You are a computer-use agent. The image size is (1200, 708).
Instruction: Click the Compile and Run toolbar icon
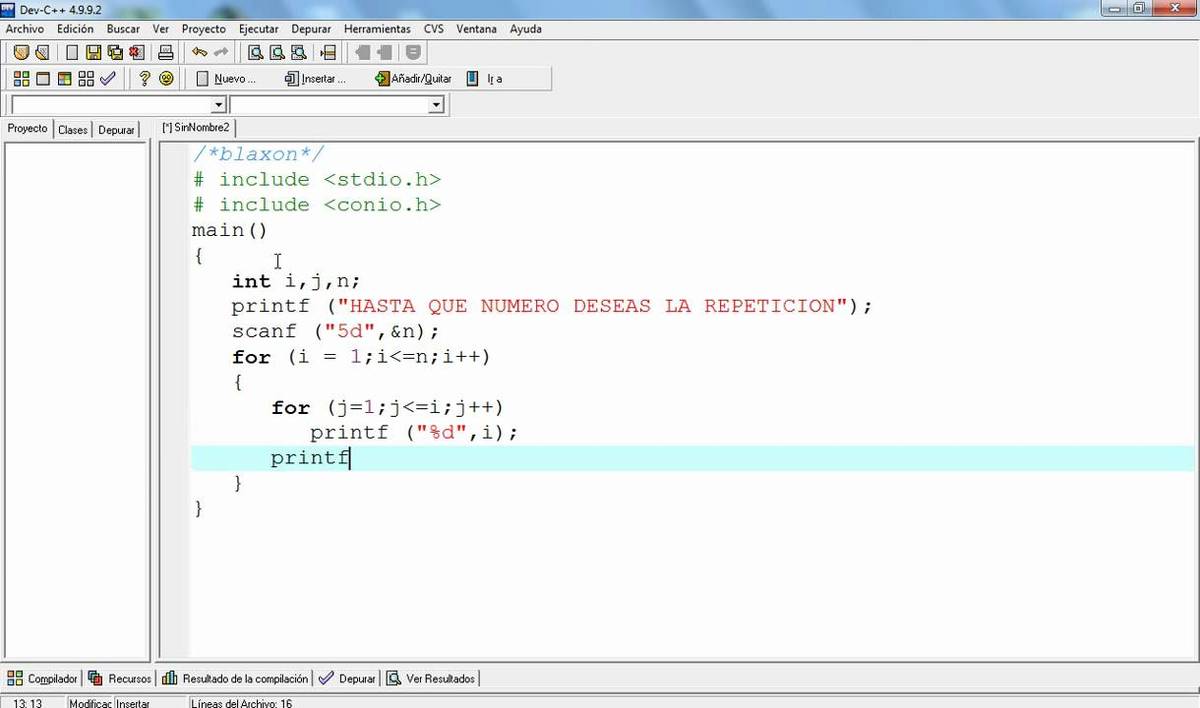64,78
